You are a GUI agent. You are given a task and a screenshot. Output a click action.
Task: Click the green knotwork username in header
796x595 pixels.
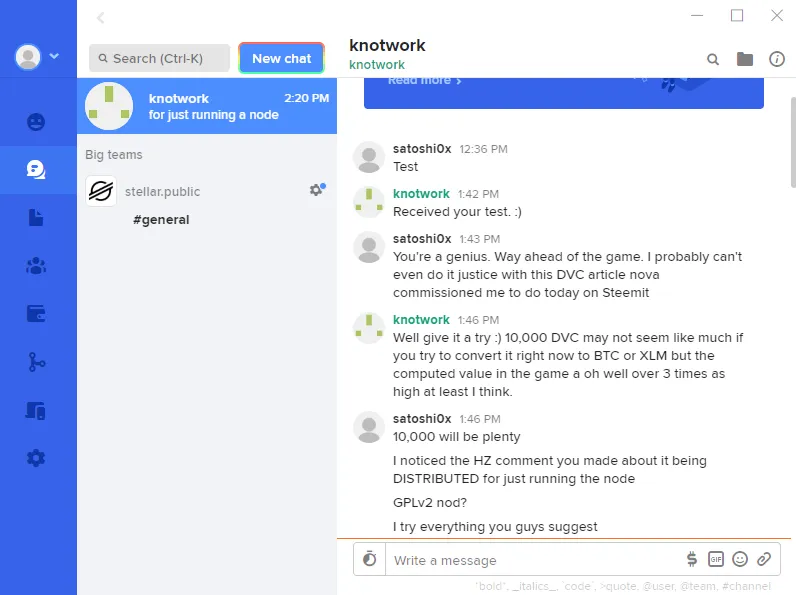coord(377,65)
